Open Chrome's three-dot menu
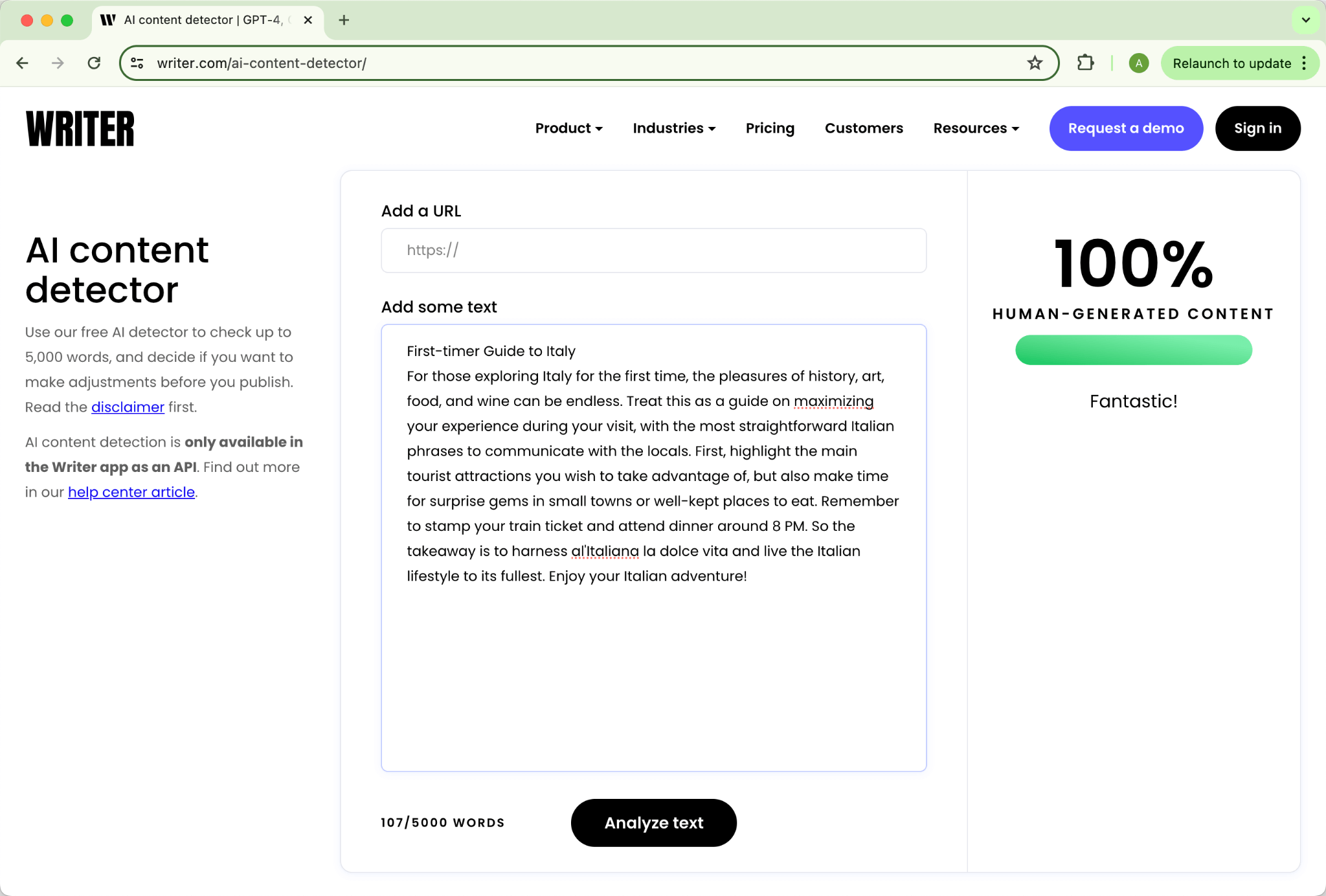This screenshot has width=1326, height=896. pos(1304,63)
